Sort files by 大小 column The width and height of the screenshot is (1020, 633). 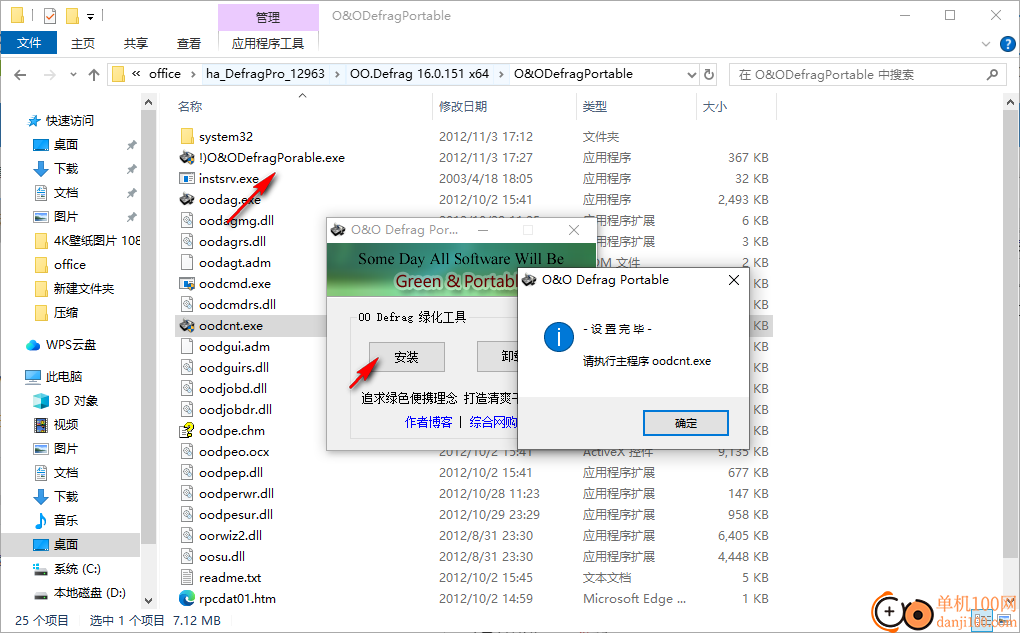click(714, 106)
